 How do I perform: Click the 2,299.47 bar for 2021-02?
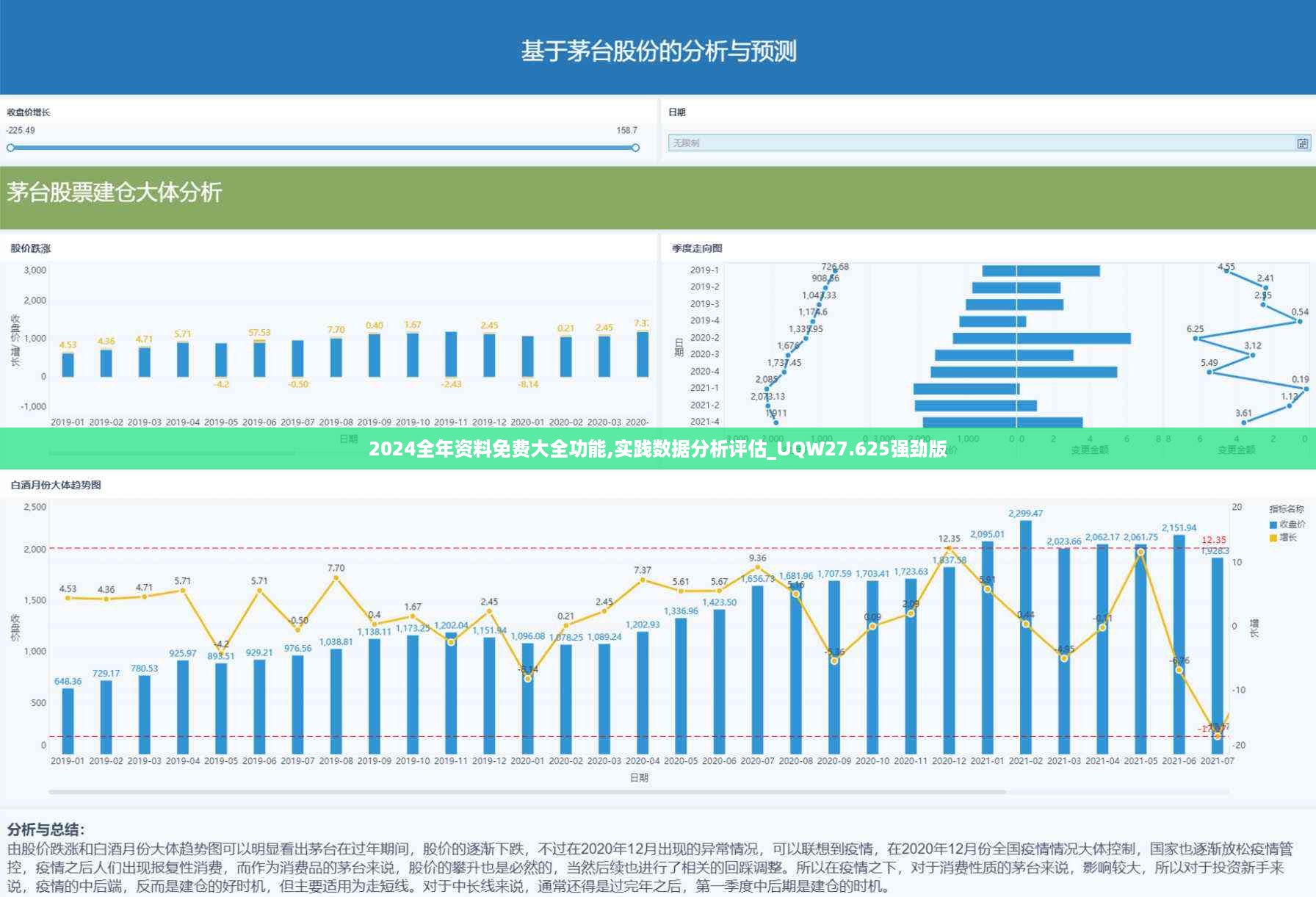[1025, 632]
